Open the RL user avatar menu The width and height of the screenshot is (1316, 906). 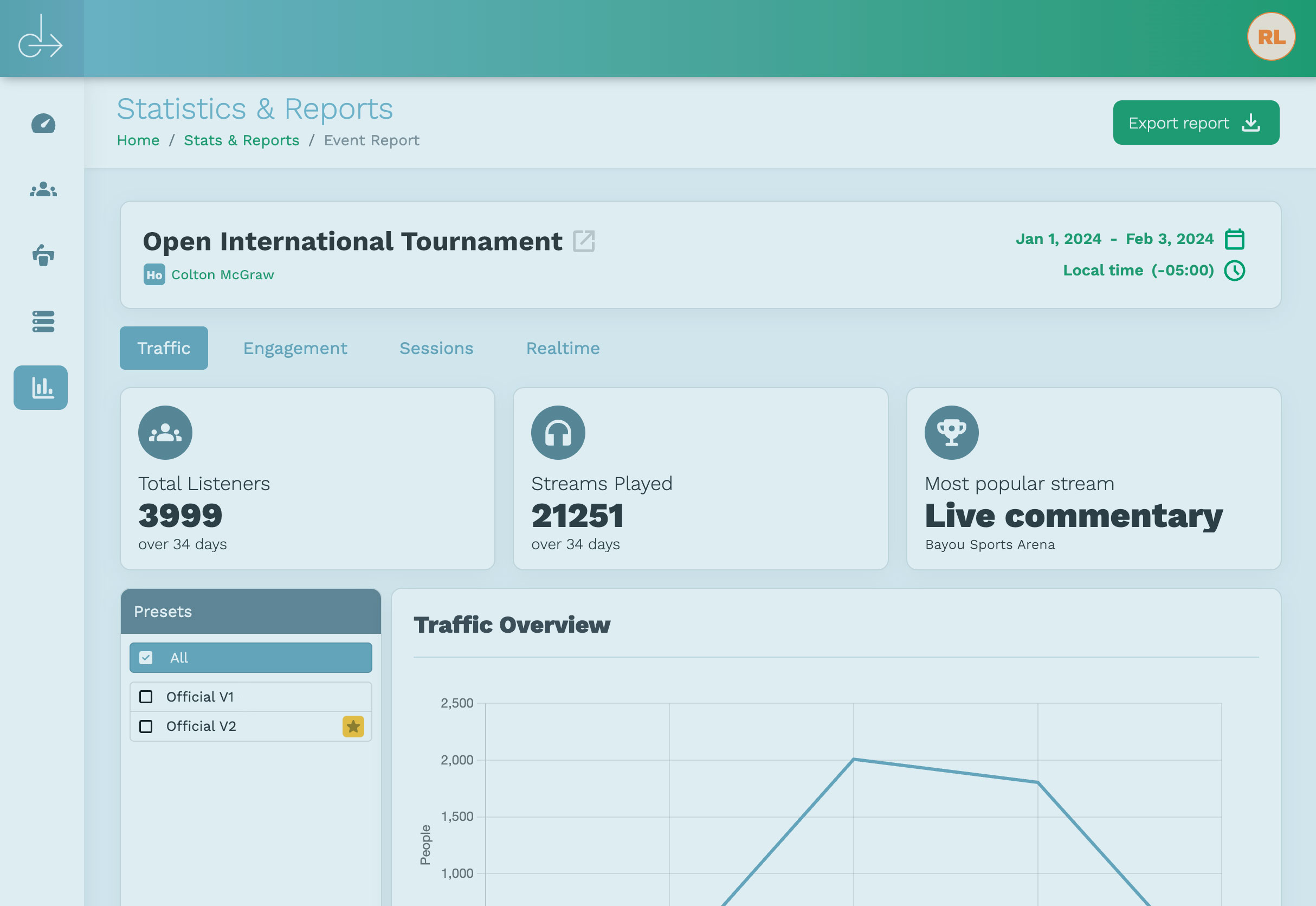[1270, 37]
